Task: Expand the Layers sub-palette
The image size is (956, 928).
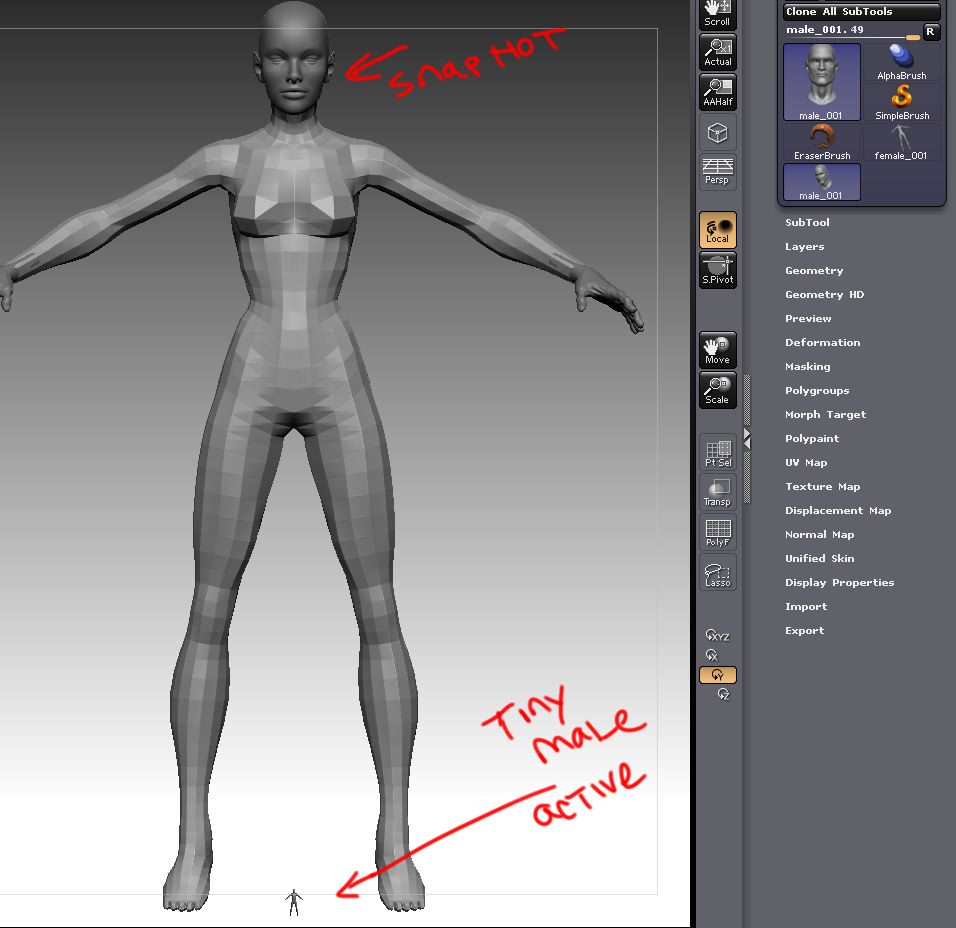Action: click(x=804, y=247)
